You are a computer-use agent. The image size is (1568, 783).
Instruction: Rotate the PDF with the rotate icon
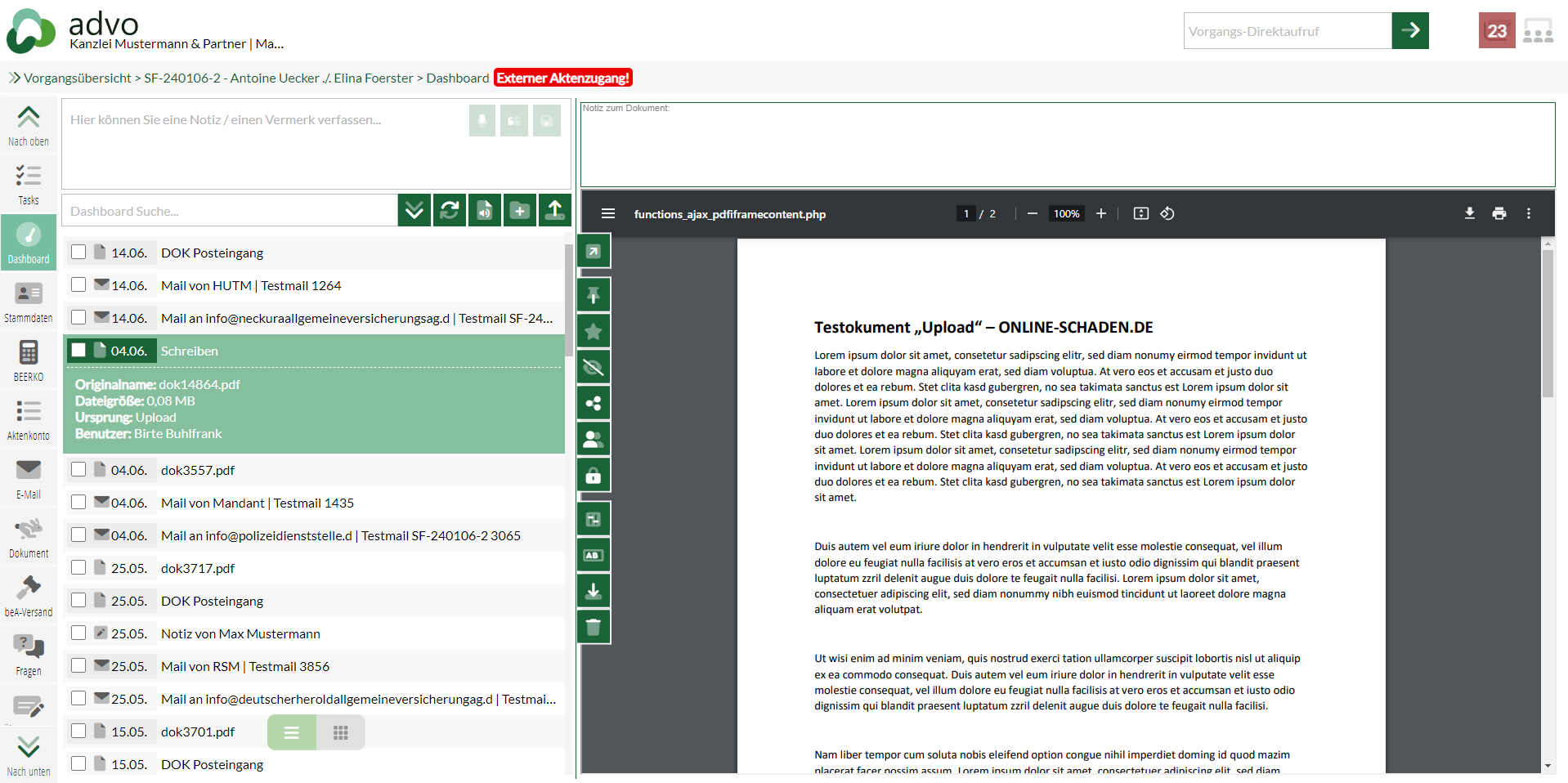[1167, 213]
